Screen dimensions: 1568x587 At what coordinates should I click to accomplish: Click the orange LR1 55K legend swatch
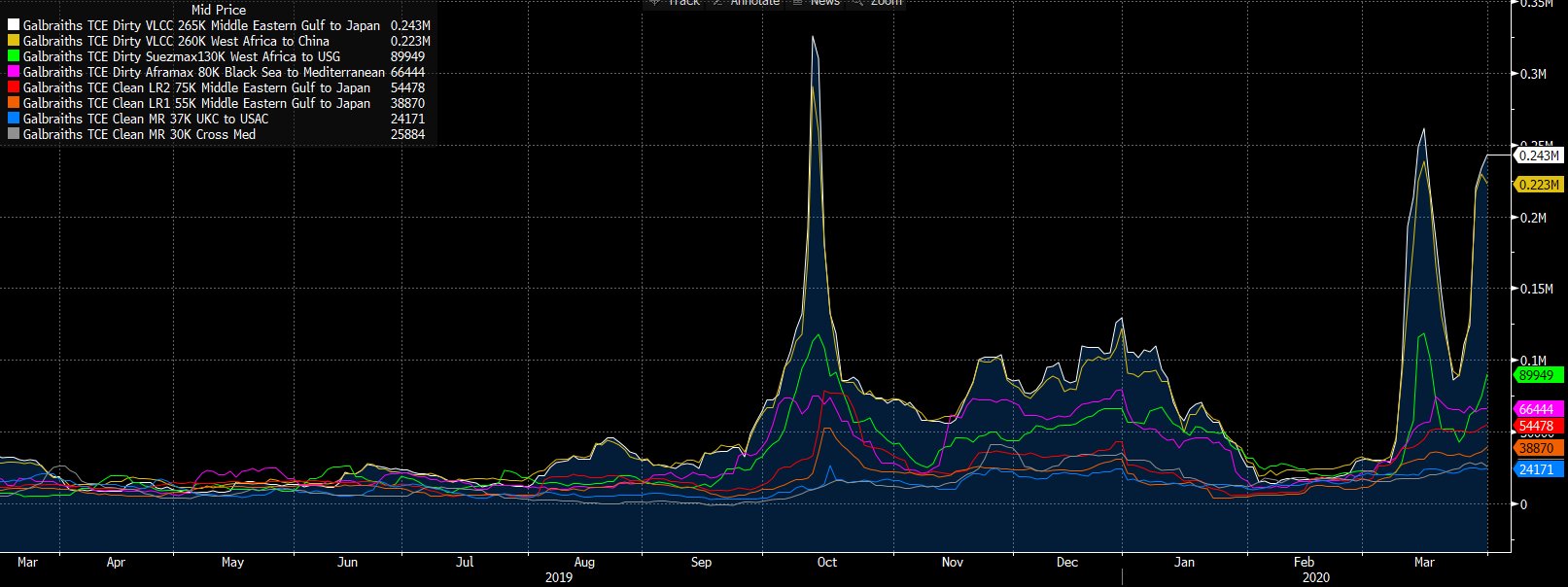14,104
